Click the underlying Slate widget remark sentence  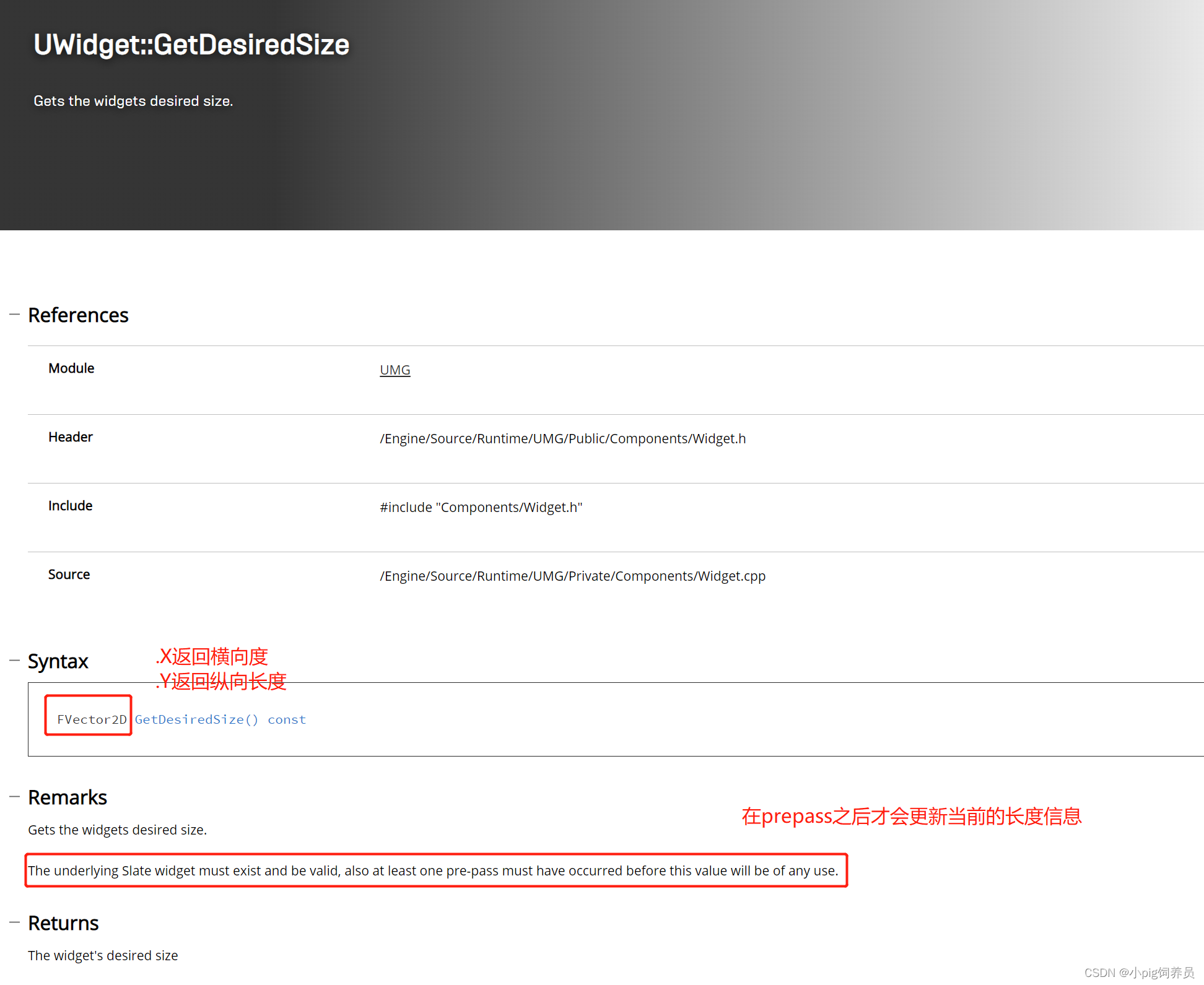point(434,870)
